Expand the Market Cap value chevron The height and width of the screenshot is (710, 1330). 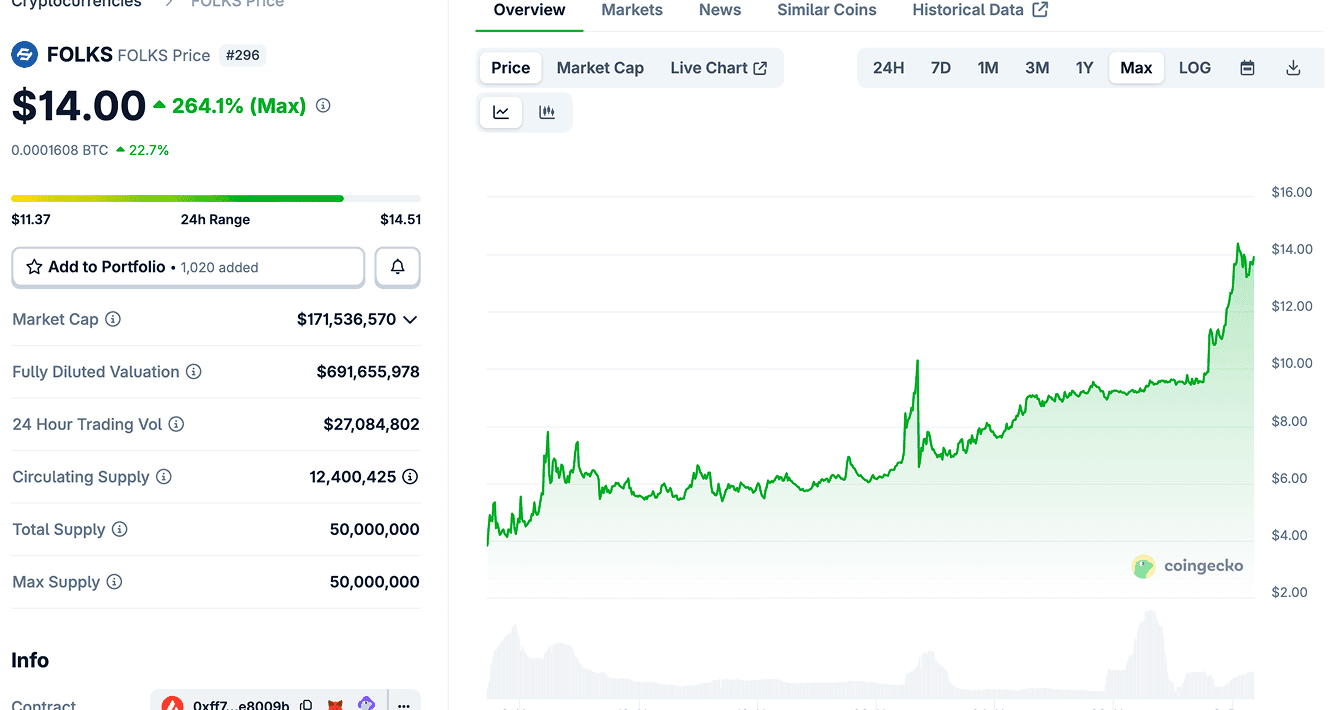point(409,319)
